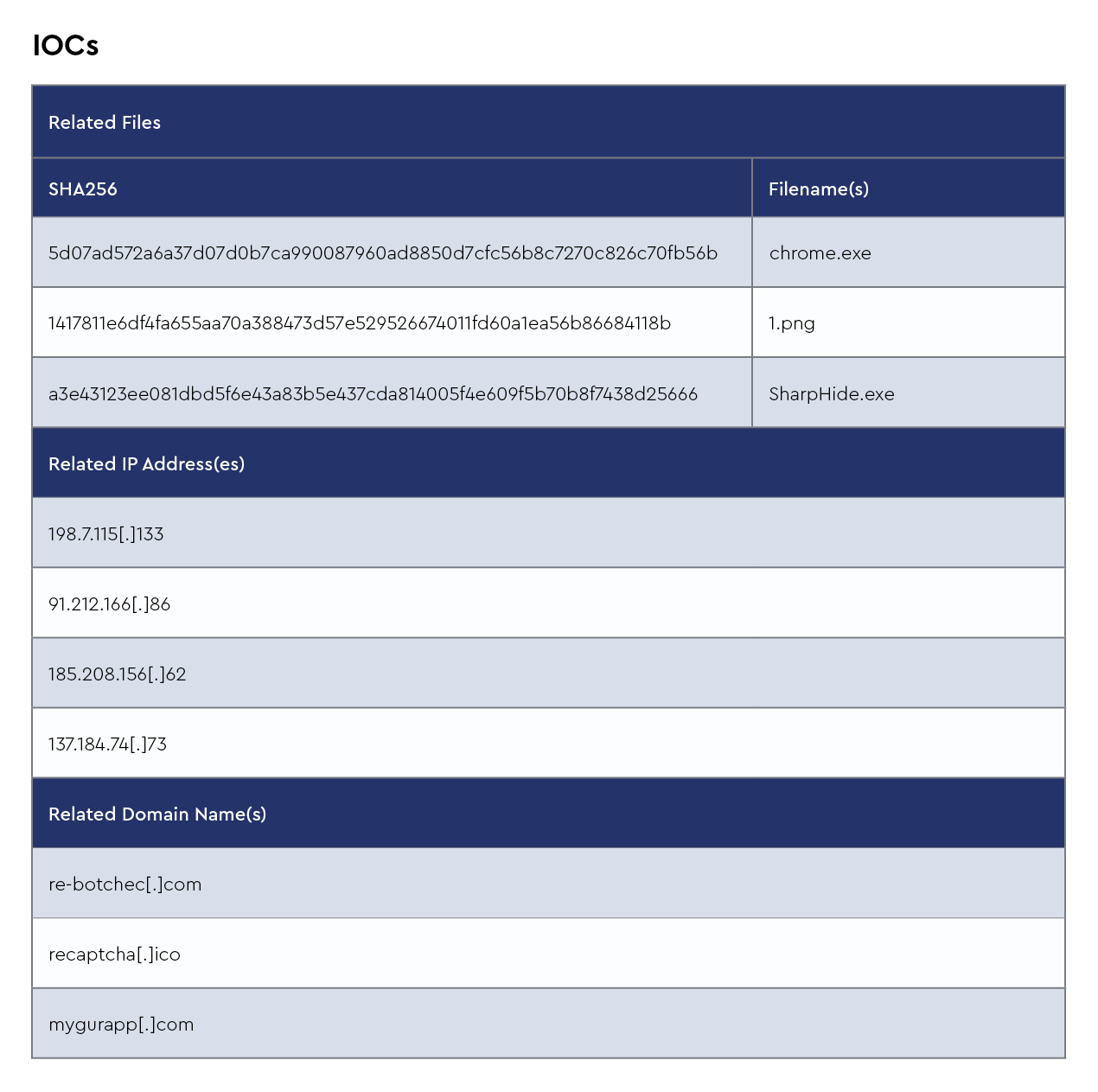Click the Related IP Address(es) section header
Image resolution: width=1098 pixels, height=1092 pixels.
(x=146, y=464)
